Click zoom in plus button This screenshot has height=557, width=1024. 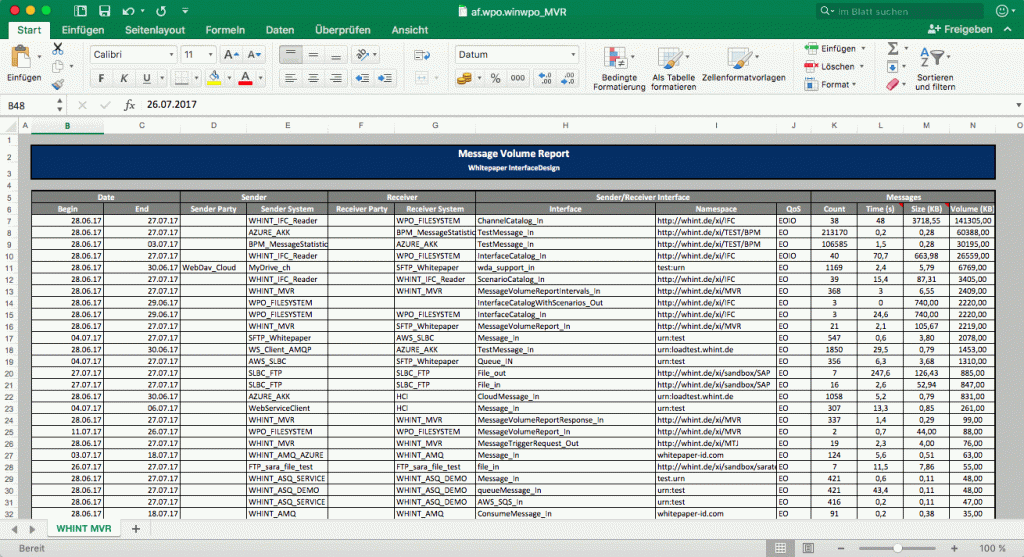point(954,549)
